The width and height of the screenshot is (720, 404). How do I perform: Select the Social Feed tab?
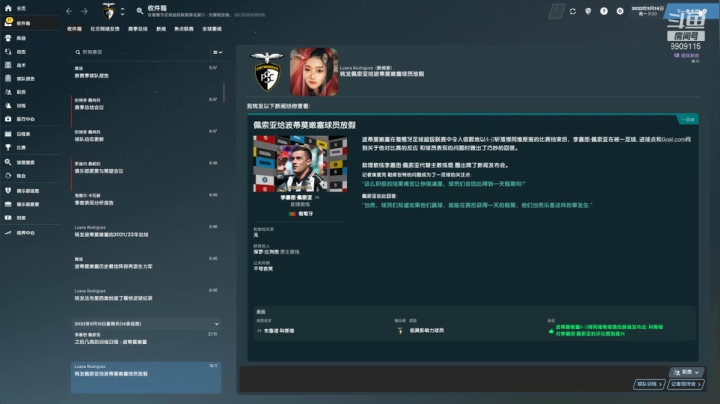point(105,29)
